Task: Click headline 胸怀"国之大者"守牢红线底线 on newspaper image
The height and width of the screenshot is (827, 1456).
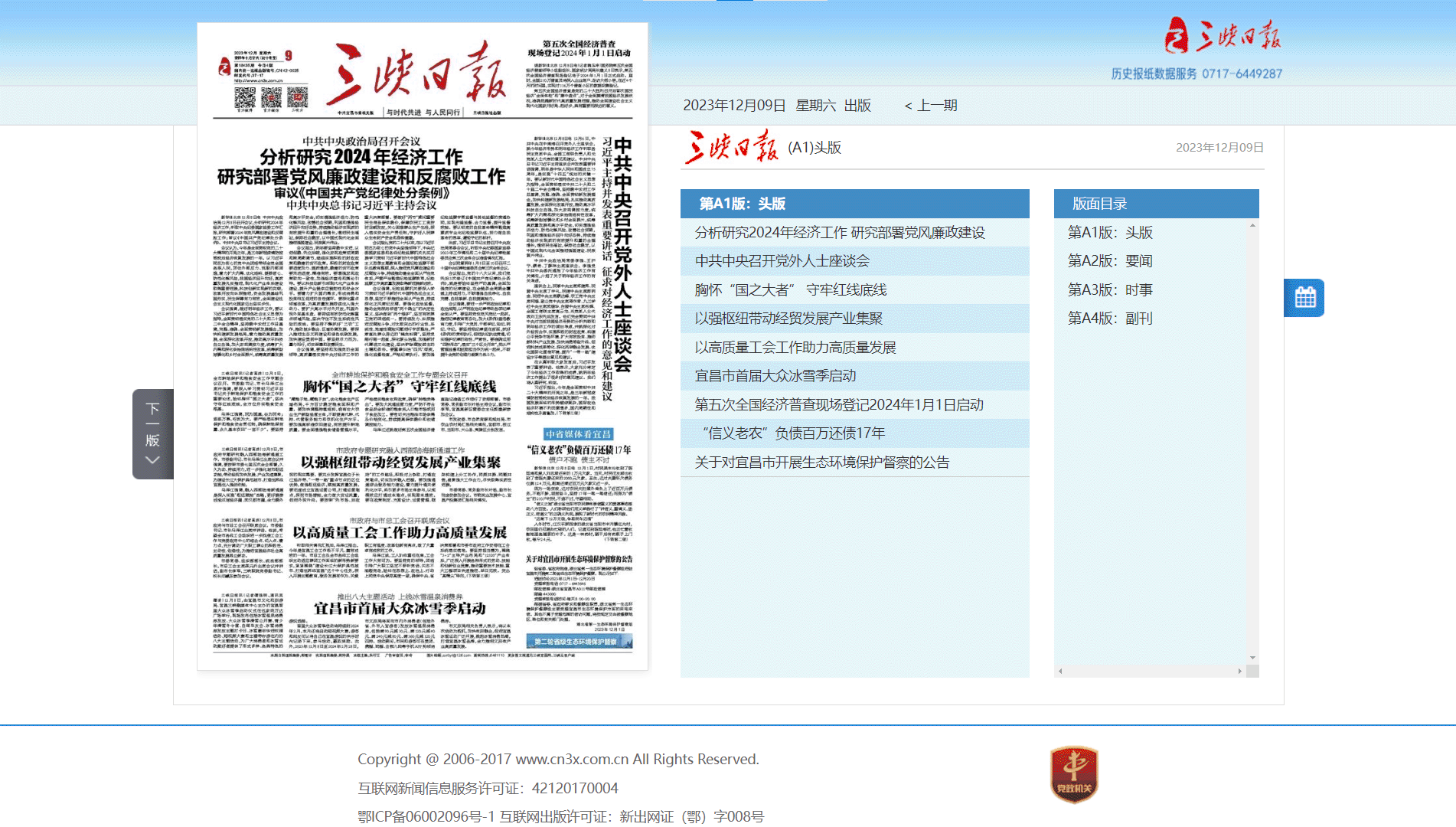Action: click(400, 386)
